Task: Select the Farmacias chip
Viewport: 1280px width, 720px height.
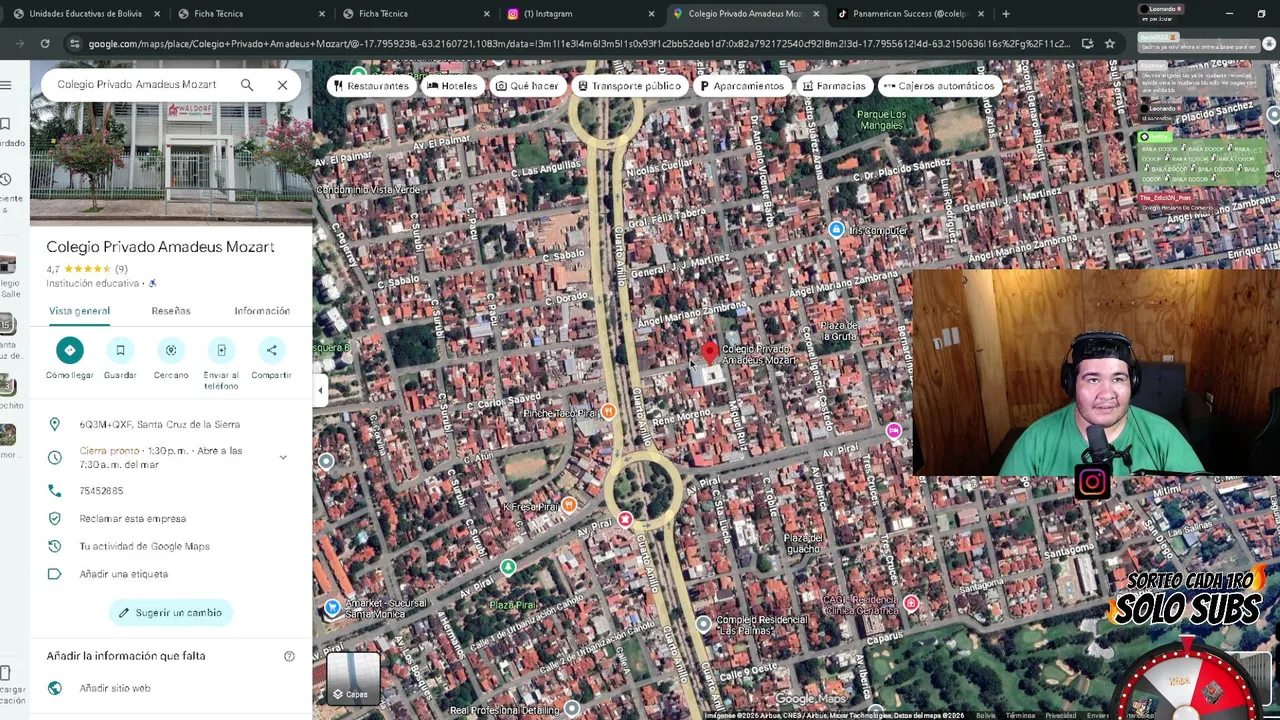Action: coord(833,86)
